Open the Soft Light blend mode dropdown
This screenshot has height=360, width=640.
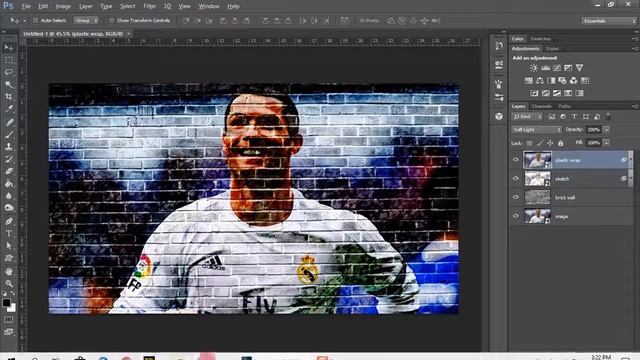(x=537, y=130)
